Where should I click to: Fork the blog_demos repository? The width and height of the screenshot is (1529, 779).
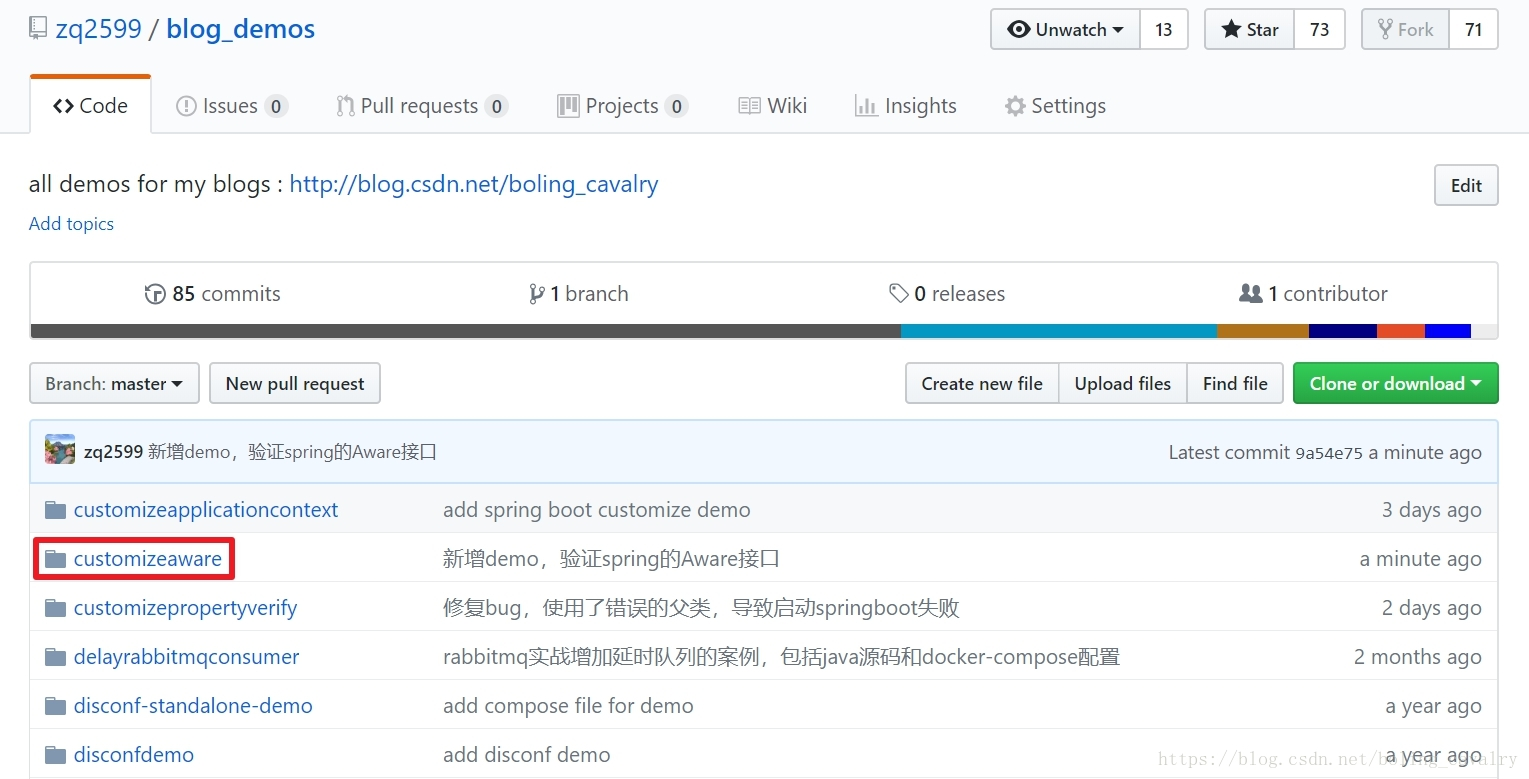pyautogui.click(x=1405, y=29)
